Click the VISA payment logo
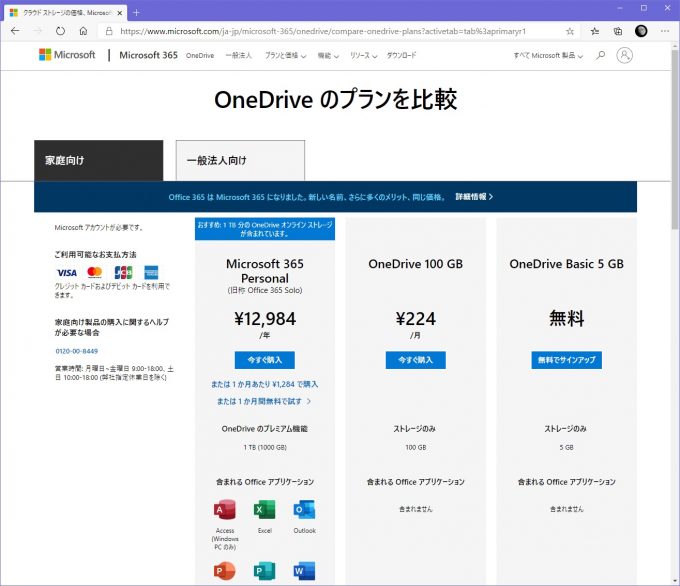680x586 pixels. point(67,273)
